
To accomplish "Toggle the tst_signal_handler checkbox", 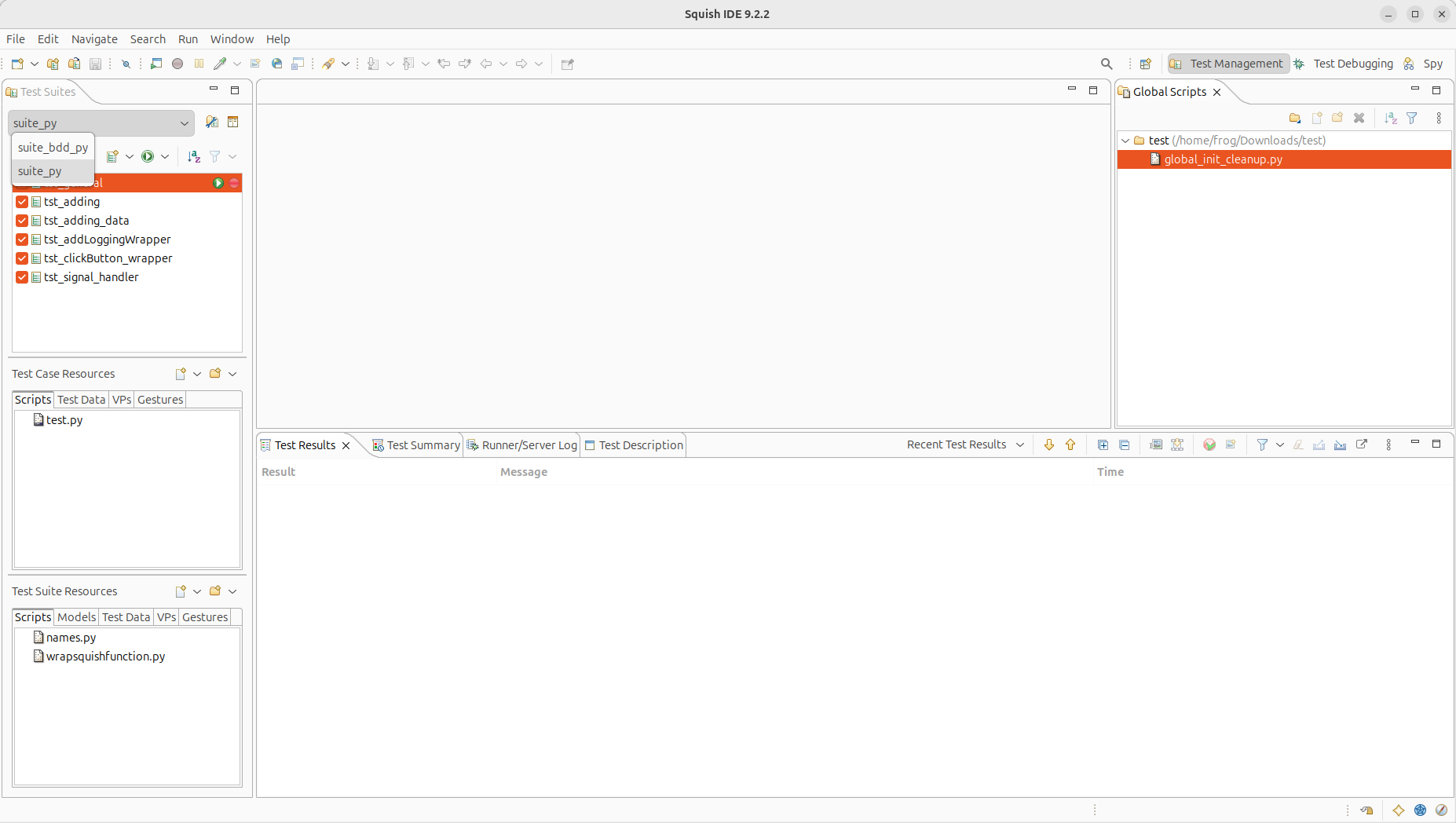I will [x=22, y=277].
